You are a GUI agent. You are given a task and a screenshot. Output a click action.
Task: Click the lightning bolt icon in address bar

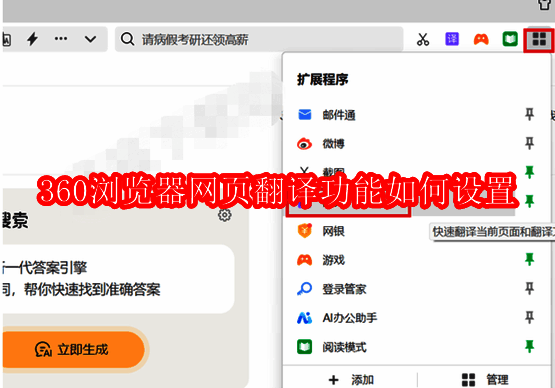tap(33, 39)
